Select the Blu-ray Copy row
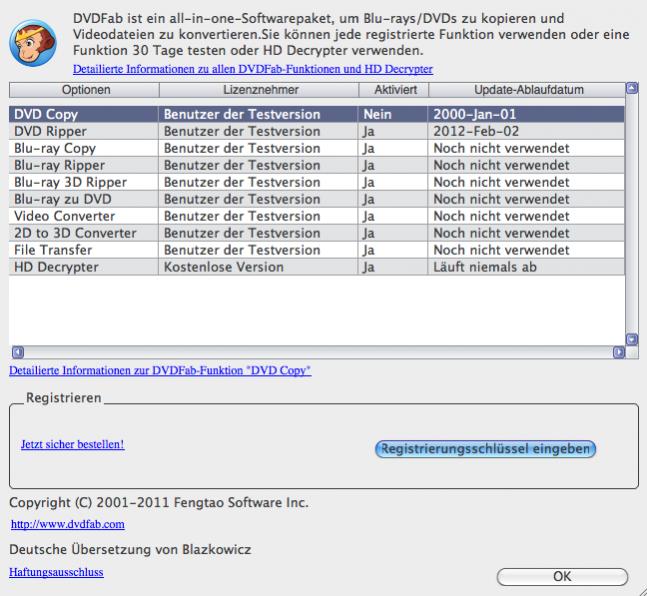 (x=317, y=148)
